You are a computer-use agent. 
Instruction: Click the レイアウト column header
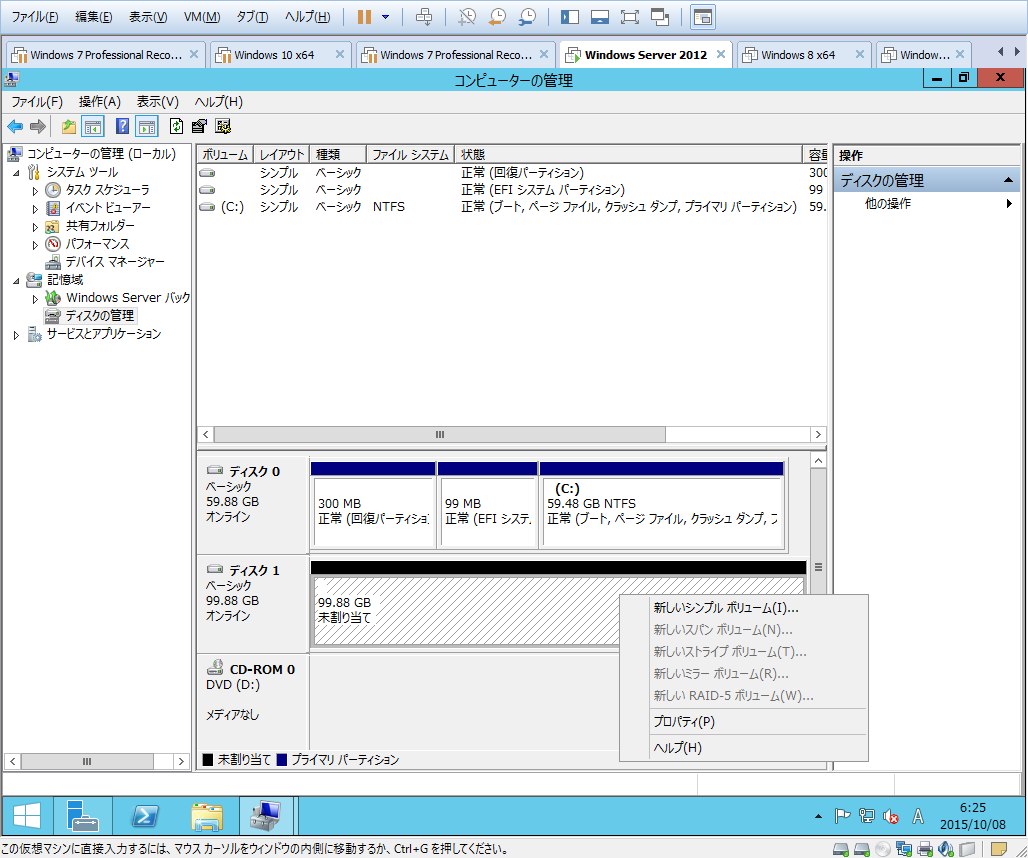pos(281,155)
